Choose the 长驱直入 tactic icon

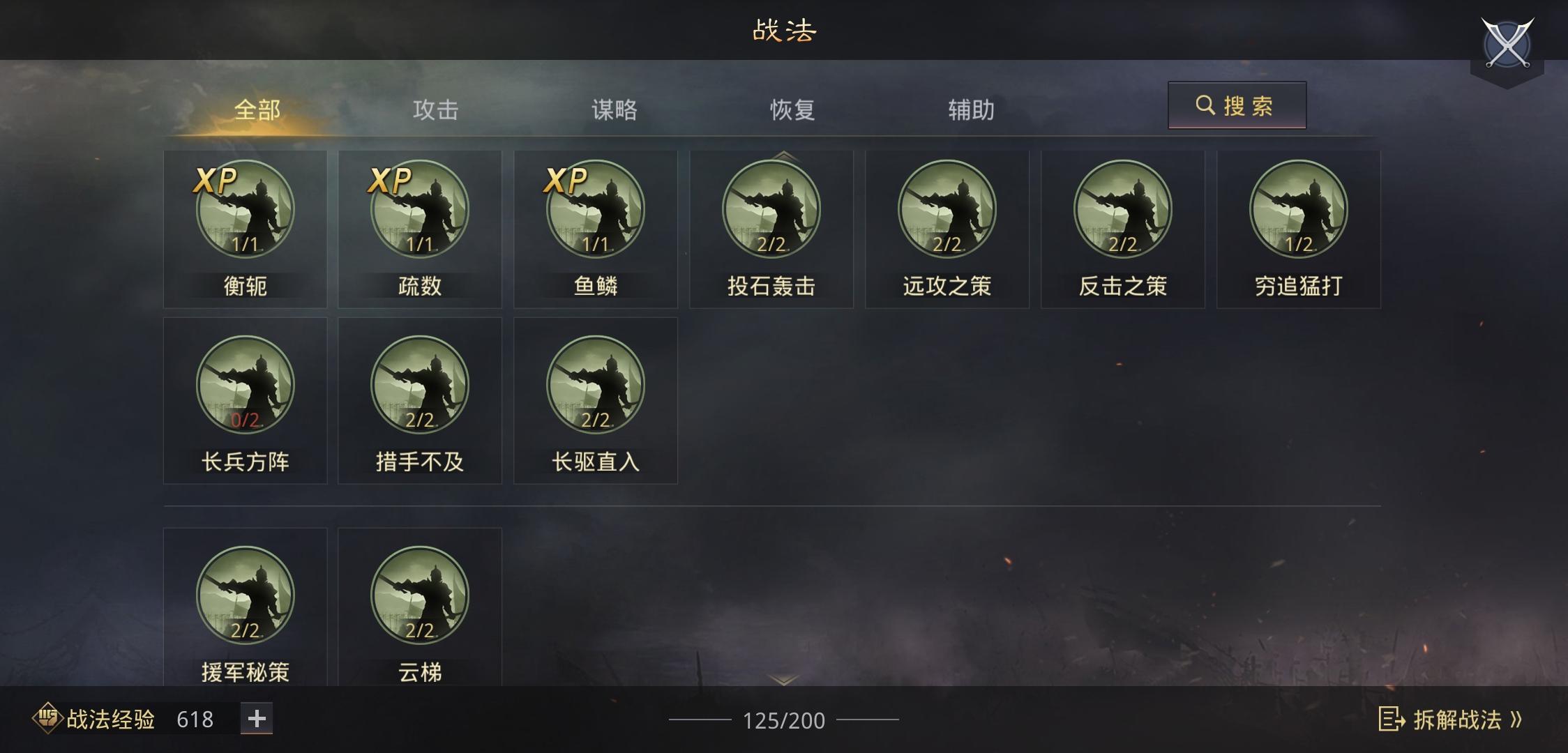[596, 385]
